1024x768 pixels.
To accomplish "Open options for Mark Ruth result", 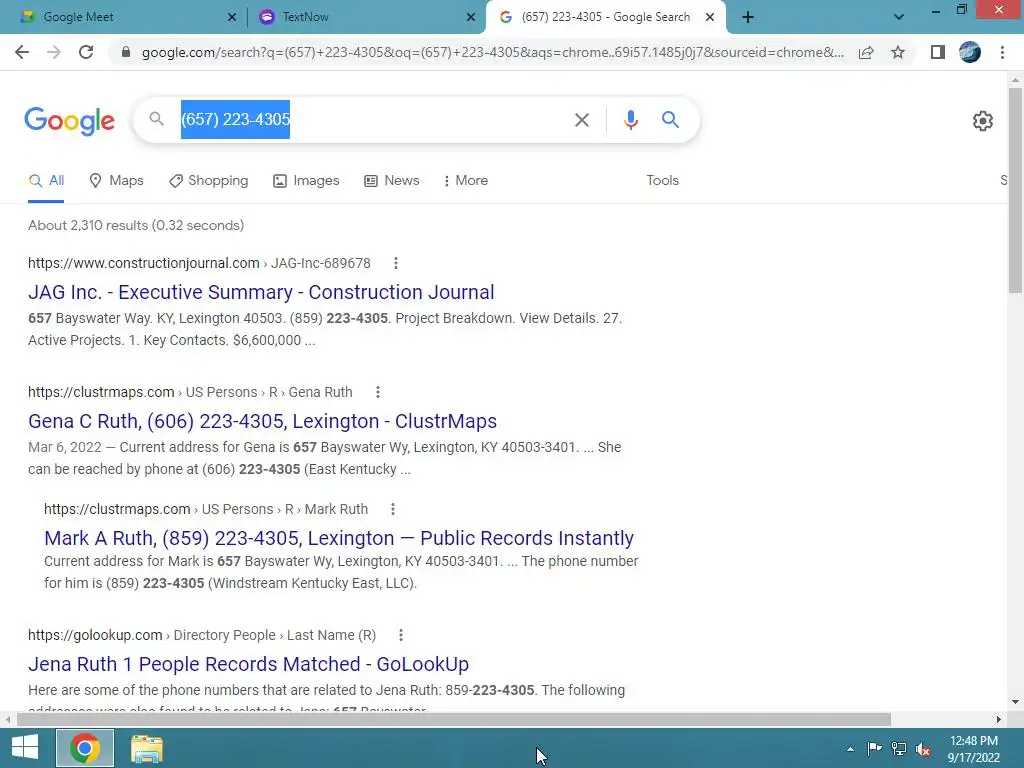I will (392, 509).
